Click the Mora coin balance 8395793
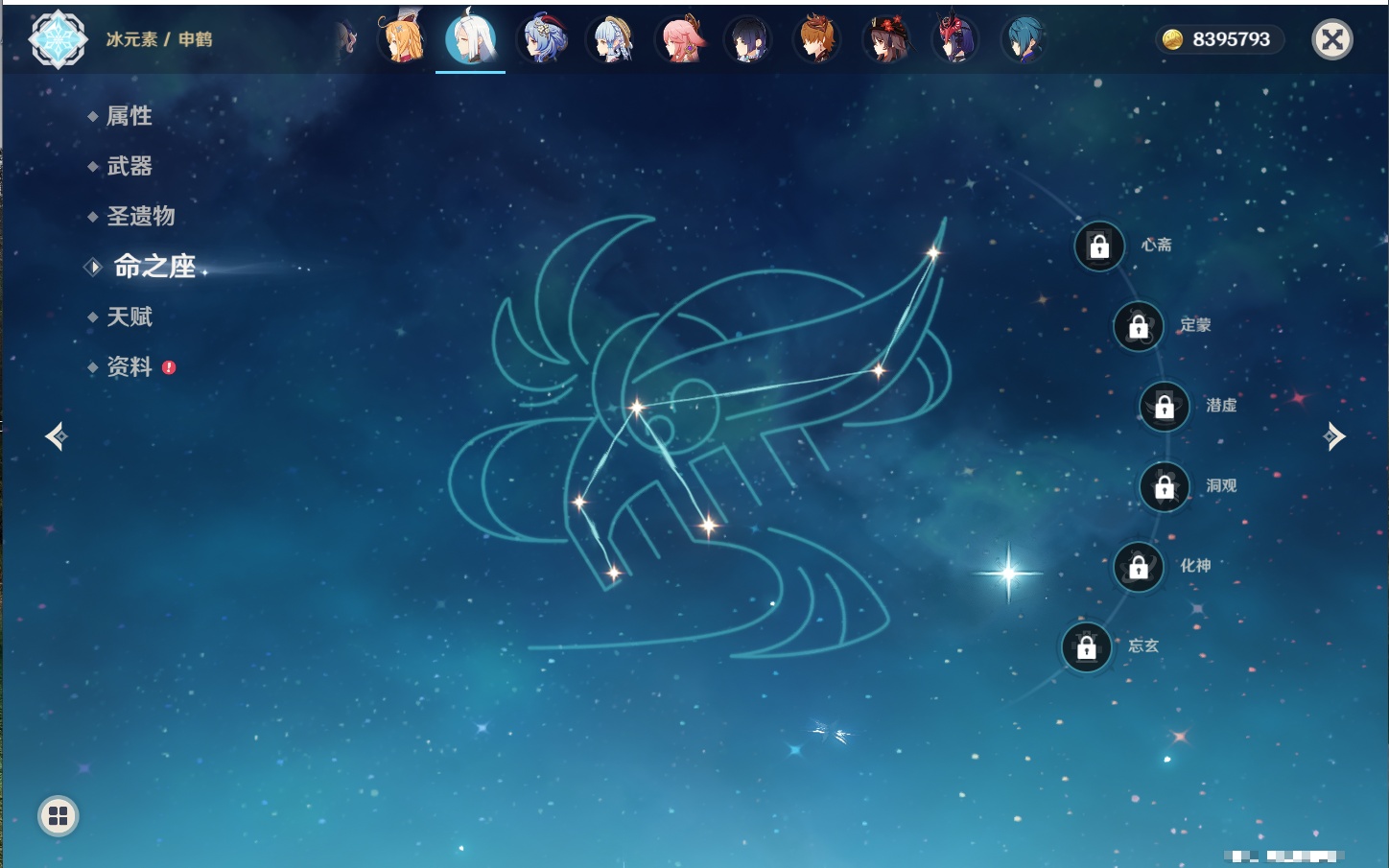1389x868 pixels. click(x=1218, y=39)
